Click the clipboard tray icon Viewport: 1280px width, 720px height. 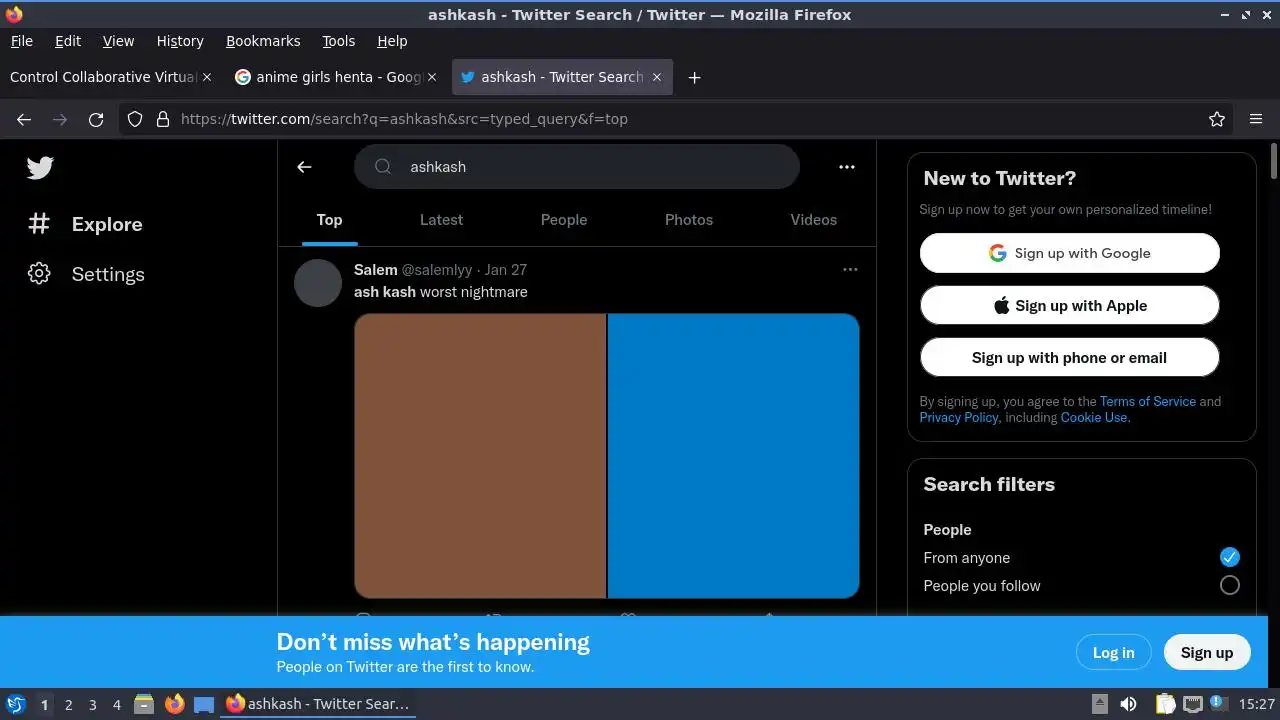click(1165, 704)
